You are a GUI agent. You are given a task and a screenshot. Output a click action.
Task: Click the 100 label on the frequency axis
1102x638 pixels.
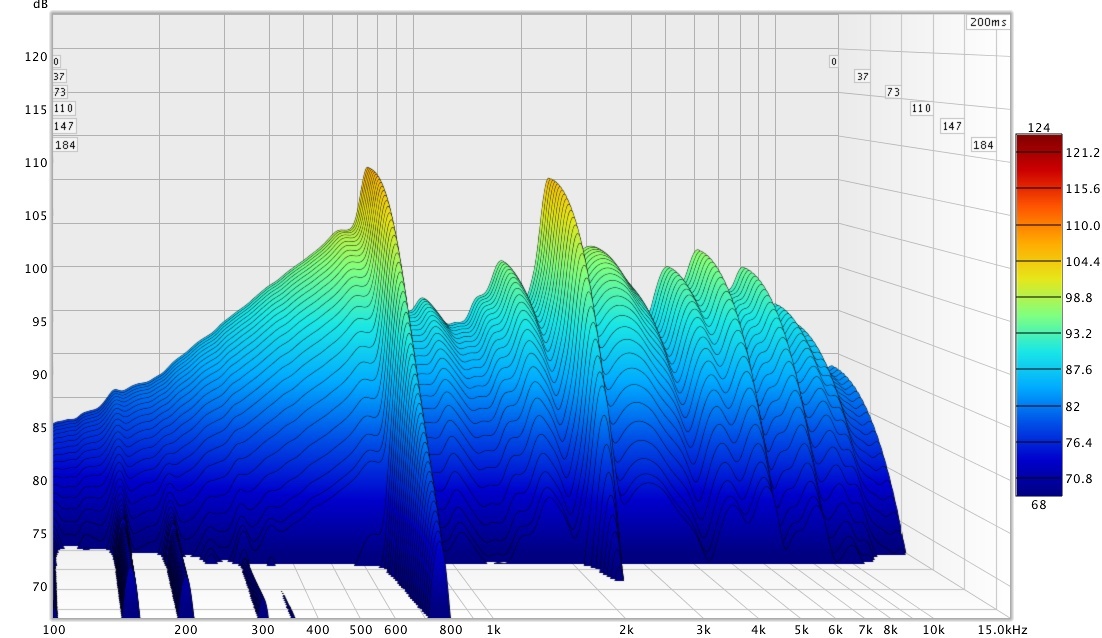click(x=54, y=630)
